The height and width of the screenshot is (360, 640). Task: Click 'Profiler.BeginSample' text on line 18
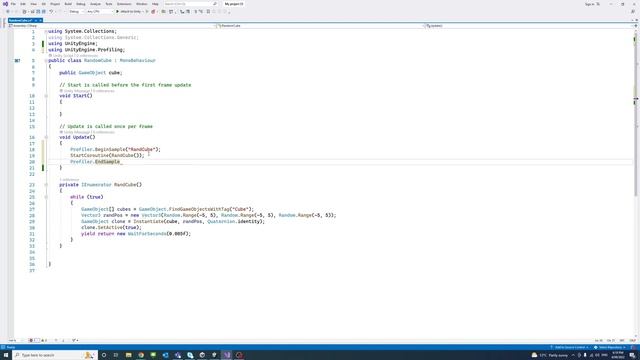coord(98,149)
